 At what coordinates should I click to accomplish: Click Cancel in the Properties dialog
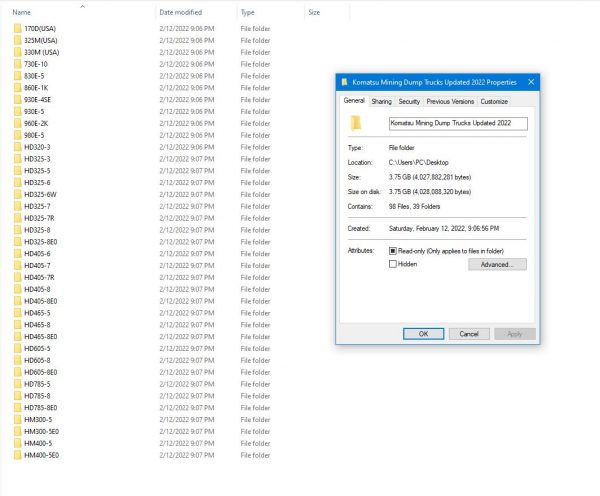(x=469, y=334)
